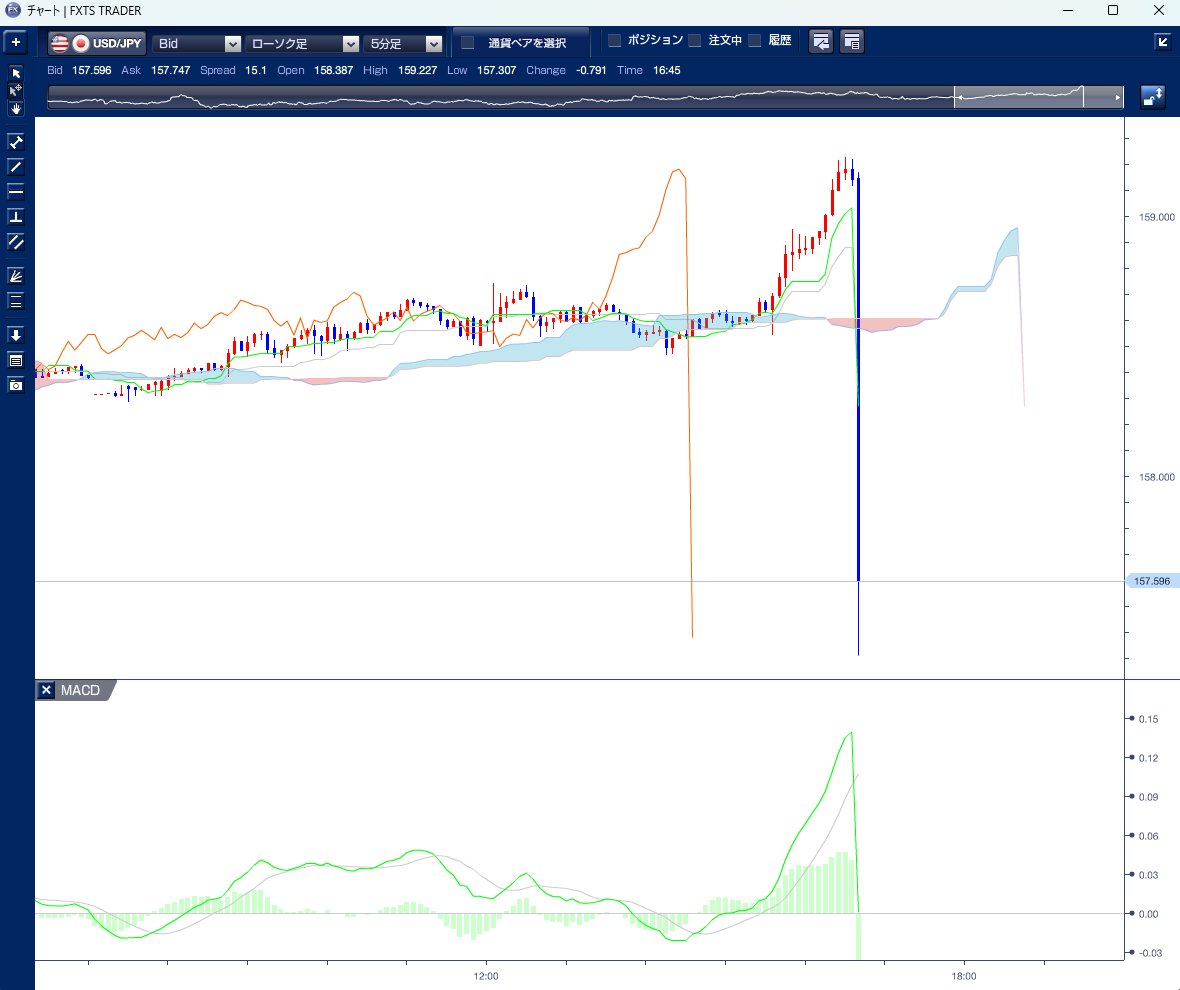Viewport: 1180px width, 990px height.
Task: Select the trend line drawing tool
Action: (x=16, y=166)
